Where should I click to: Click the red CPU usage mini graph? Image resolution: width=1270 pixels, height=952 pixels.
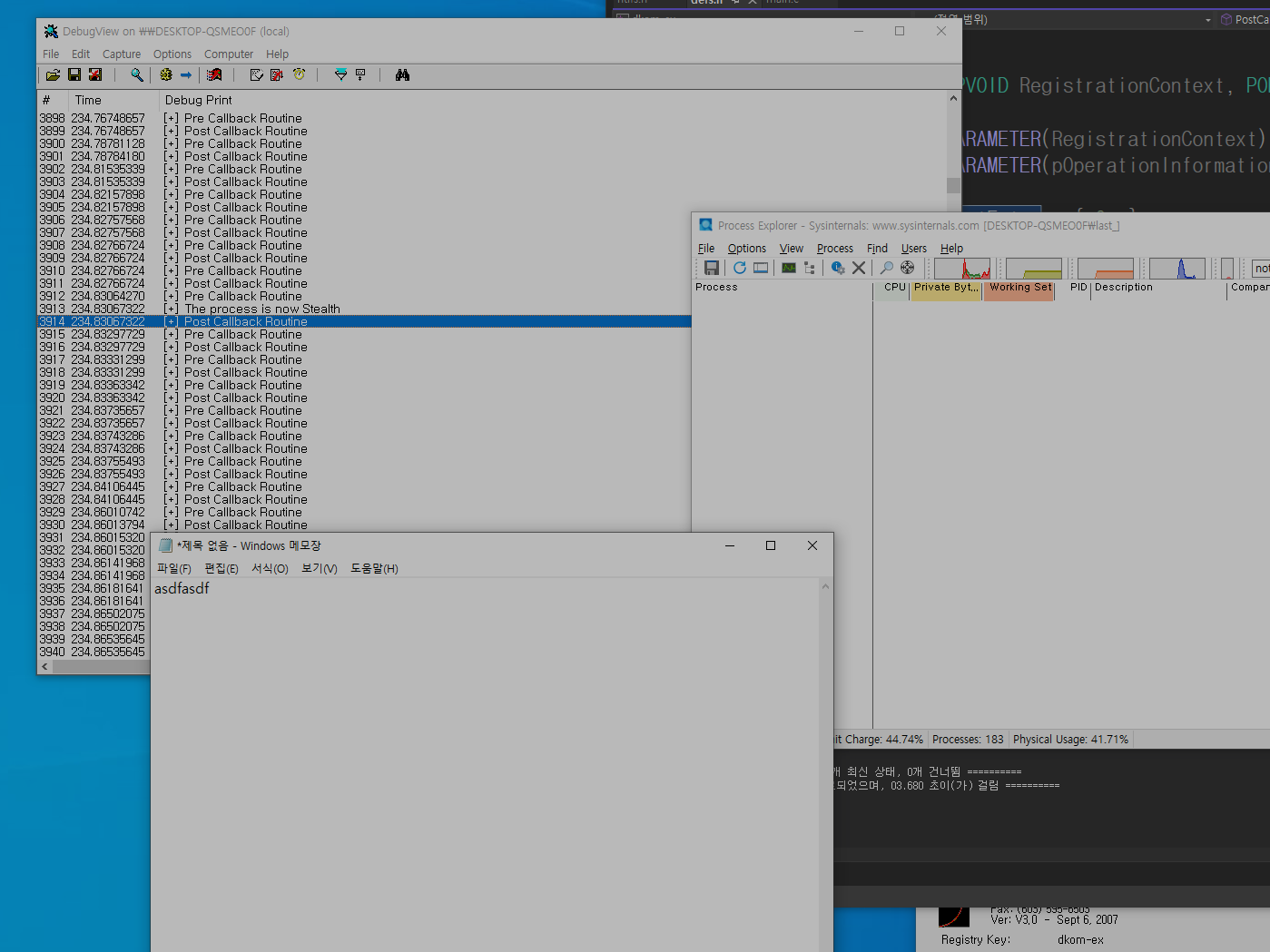pyautogui.click(x=962, y=269)
